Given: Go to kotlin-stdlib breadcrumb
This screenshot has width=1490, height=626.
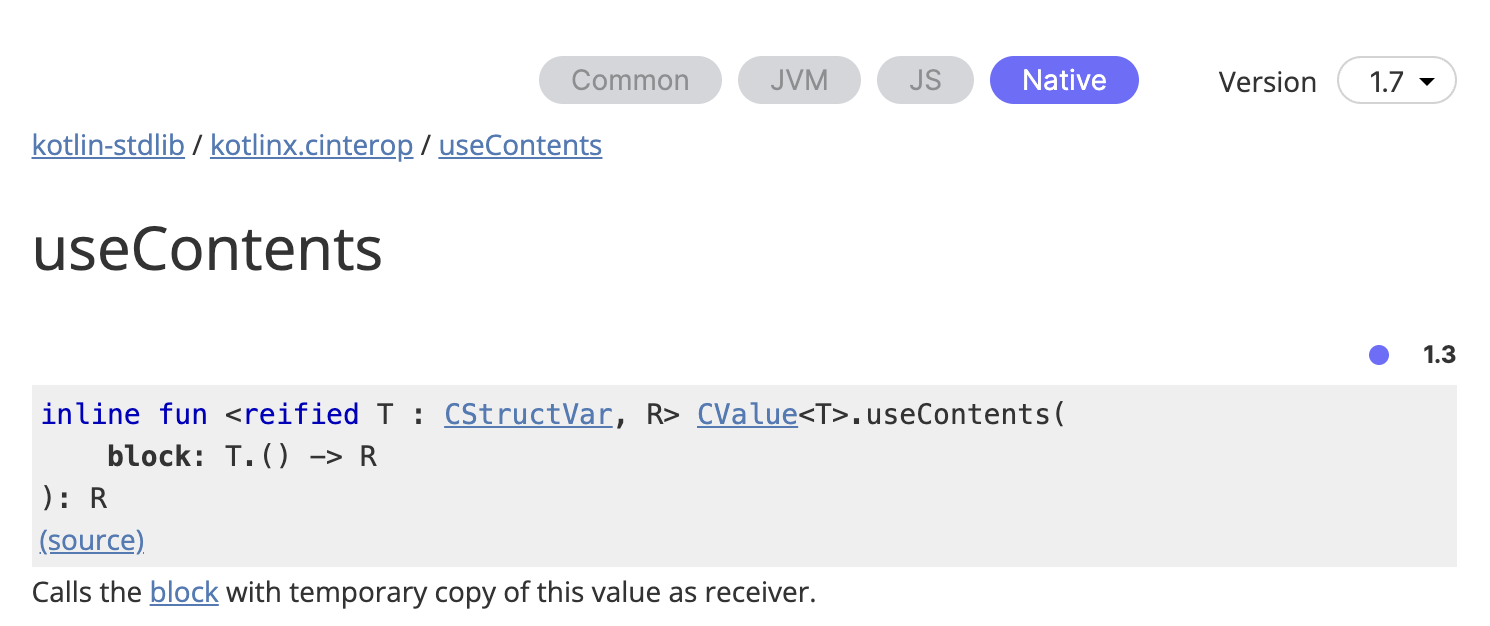Looking at the screenshot, I should pos(108,146).
